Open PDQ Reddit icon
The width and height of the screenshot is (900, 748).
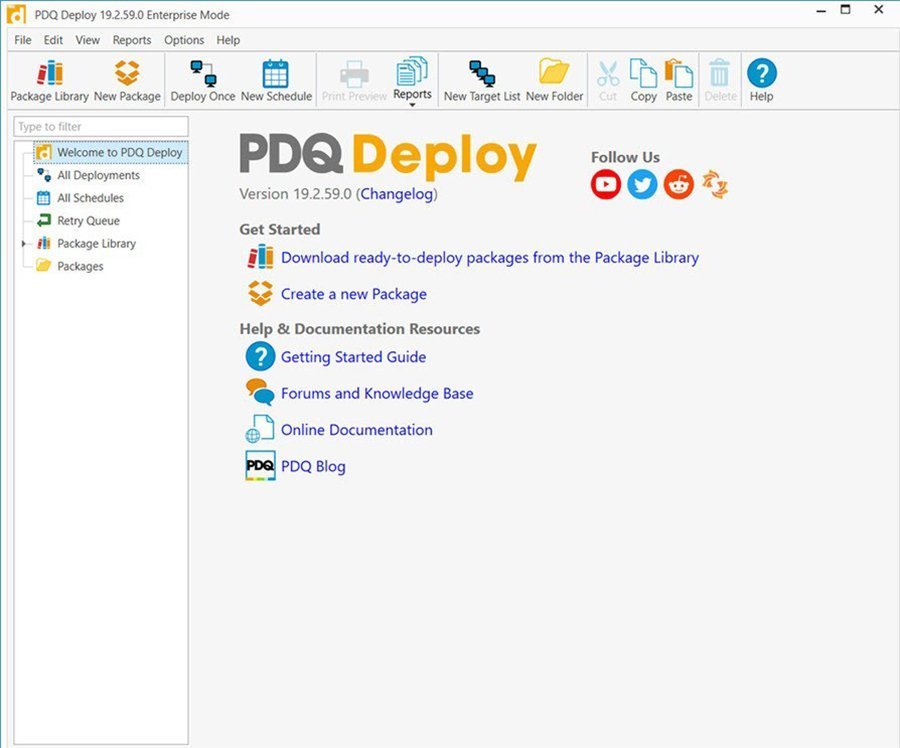(678, 184)
